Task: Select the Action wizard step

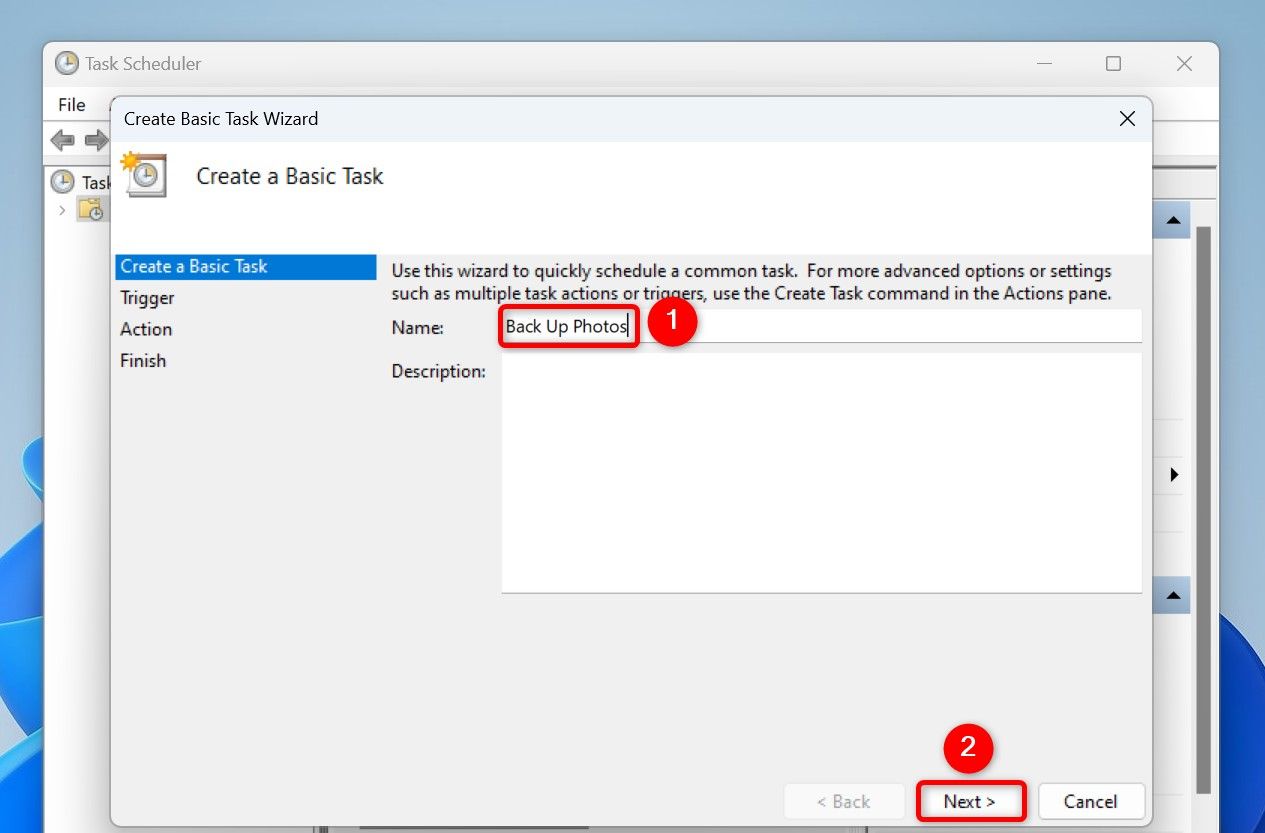Action: point(146,329)
